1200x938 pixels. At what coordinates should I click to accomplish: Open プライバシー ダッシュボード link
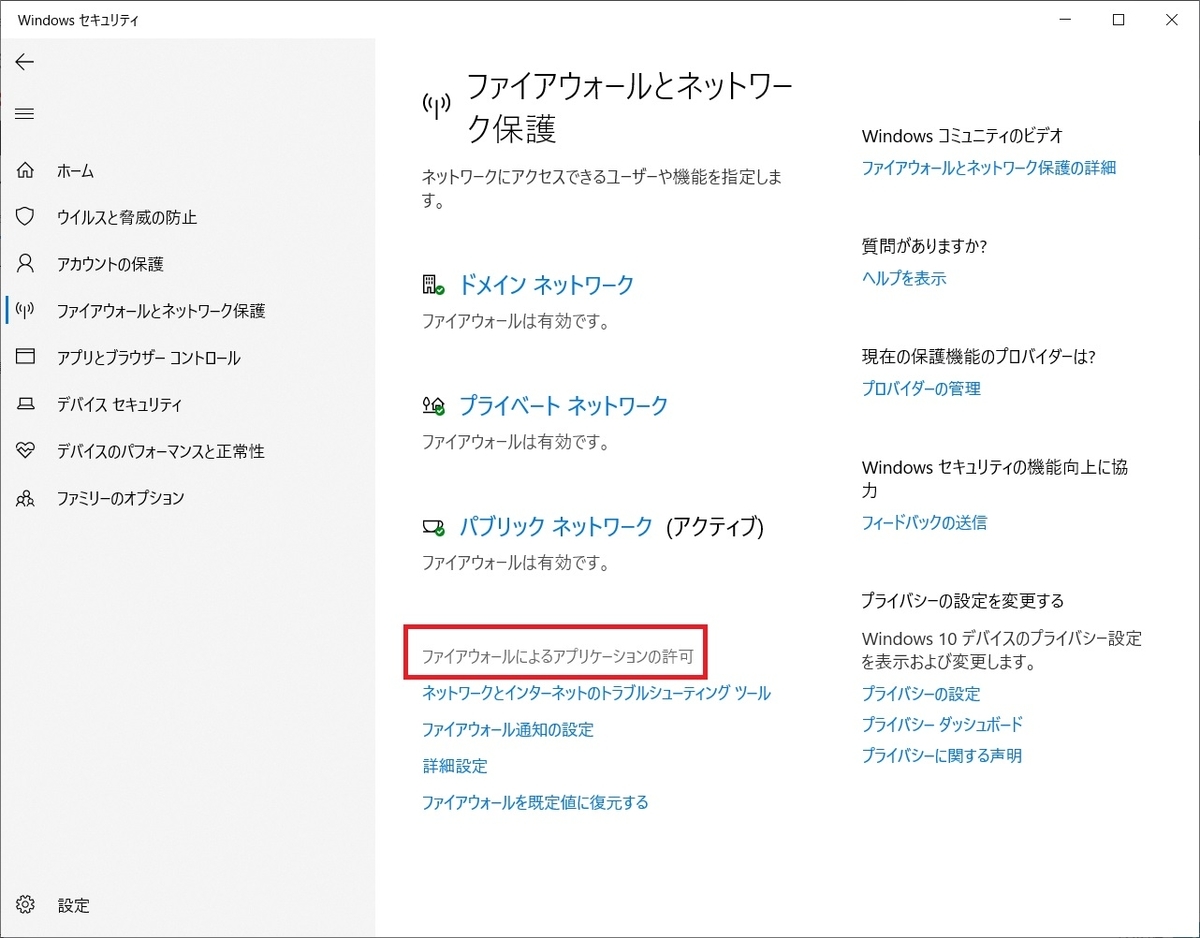(942, 724)
